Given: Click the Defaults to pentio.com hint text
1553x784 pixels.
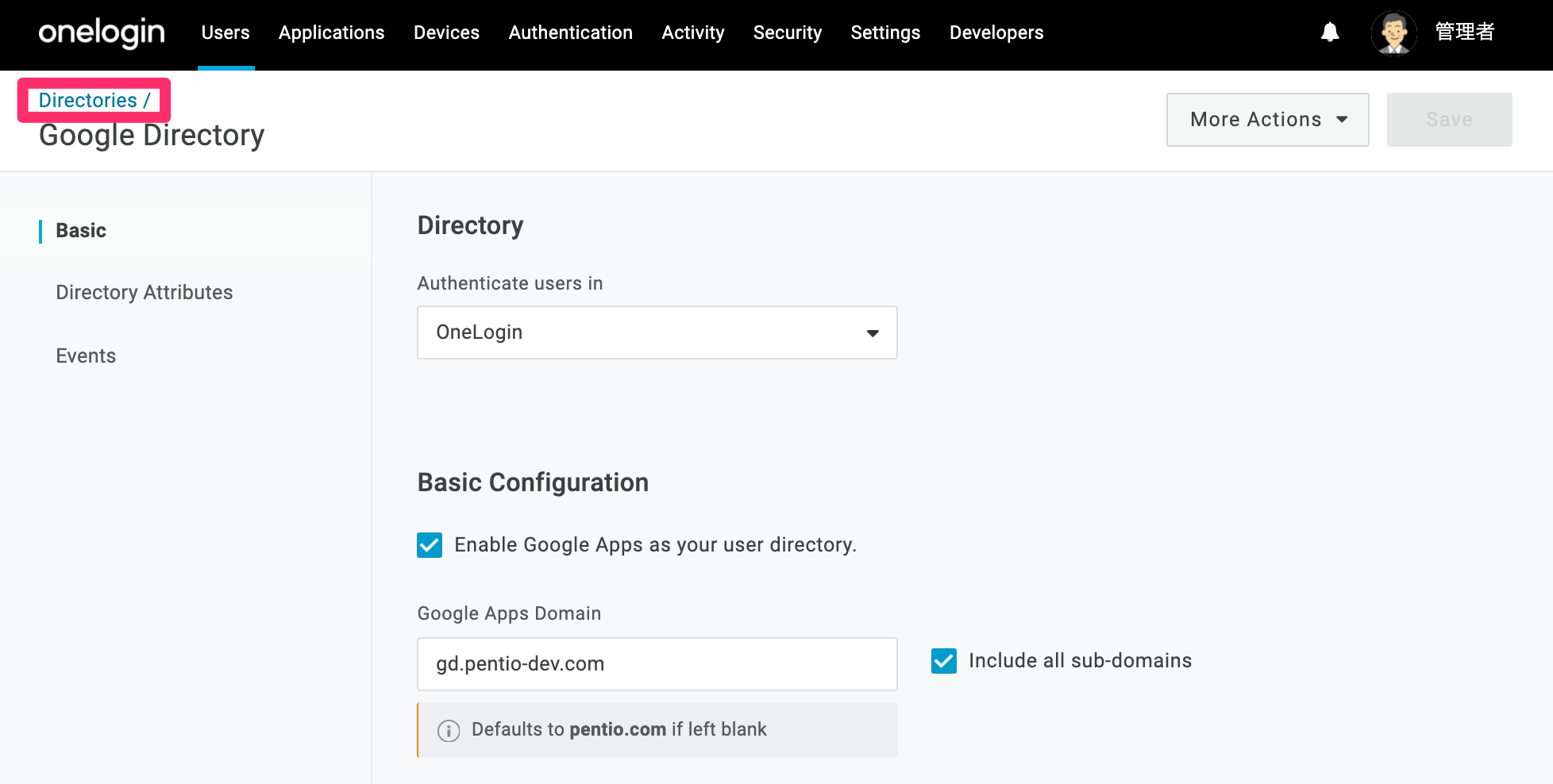Looking at the screenshot, I should pos(619,730).
